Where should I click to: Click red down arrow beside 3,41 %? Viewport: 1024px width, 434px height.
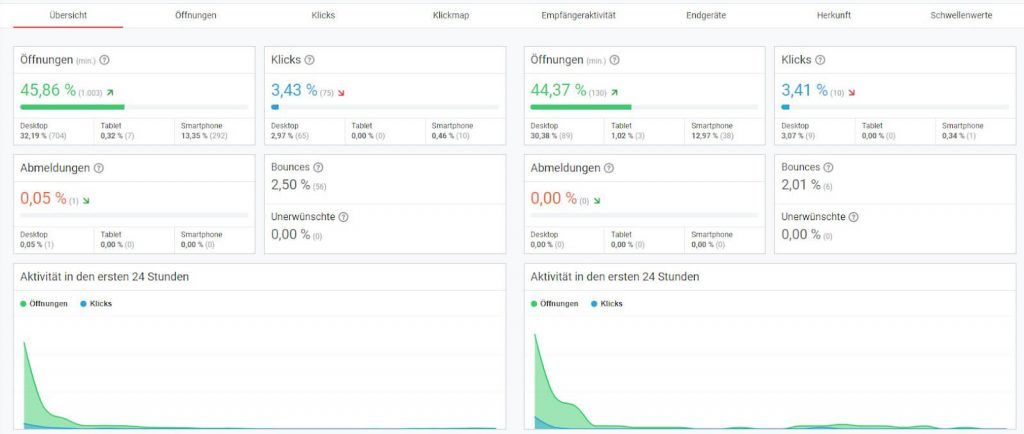click(852, 93)
